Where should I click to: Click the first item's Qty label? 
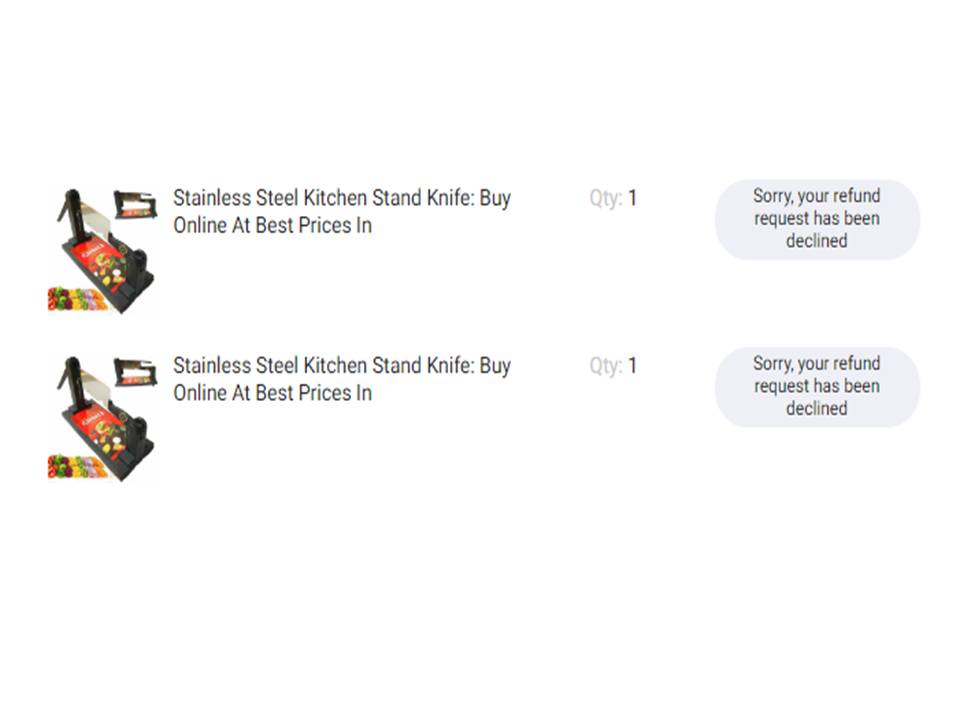606,198
